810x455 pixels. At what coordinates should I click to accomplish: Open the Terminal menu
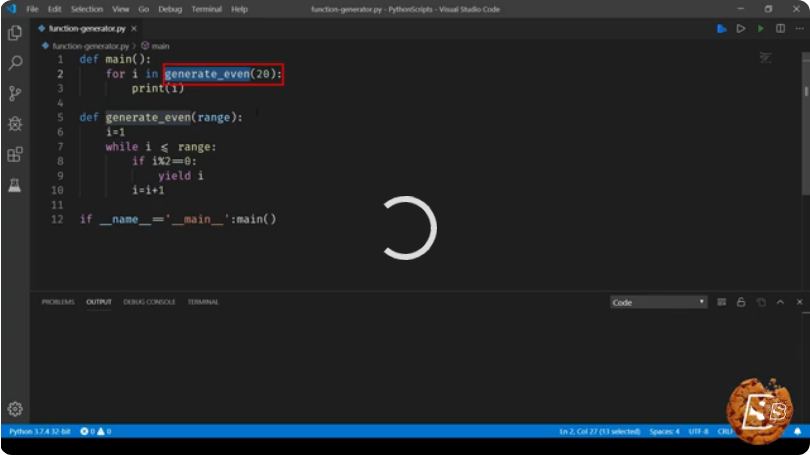[x=206, y=9]
